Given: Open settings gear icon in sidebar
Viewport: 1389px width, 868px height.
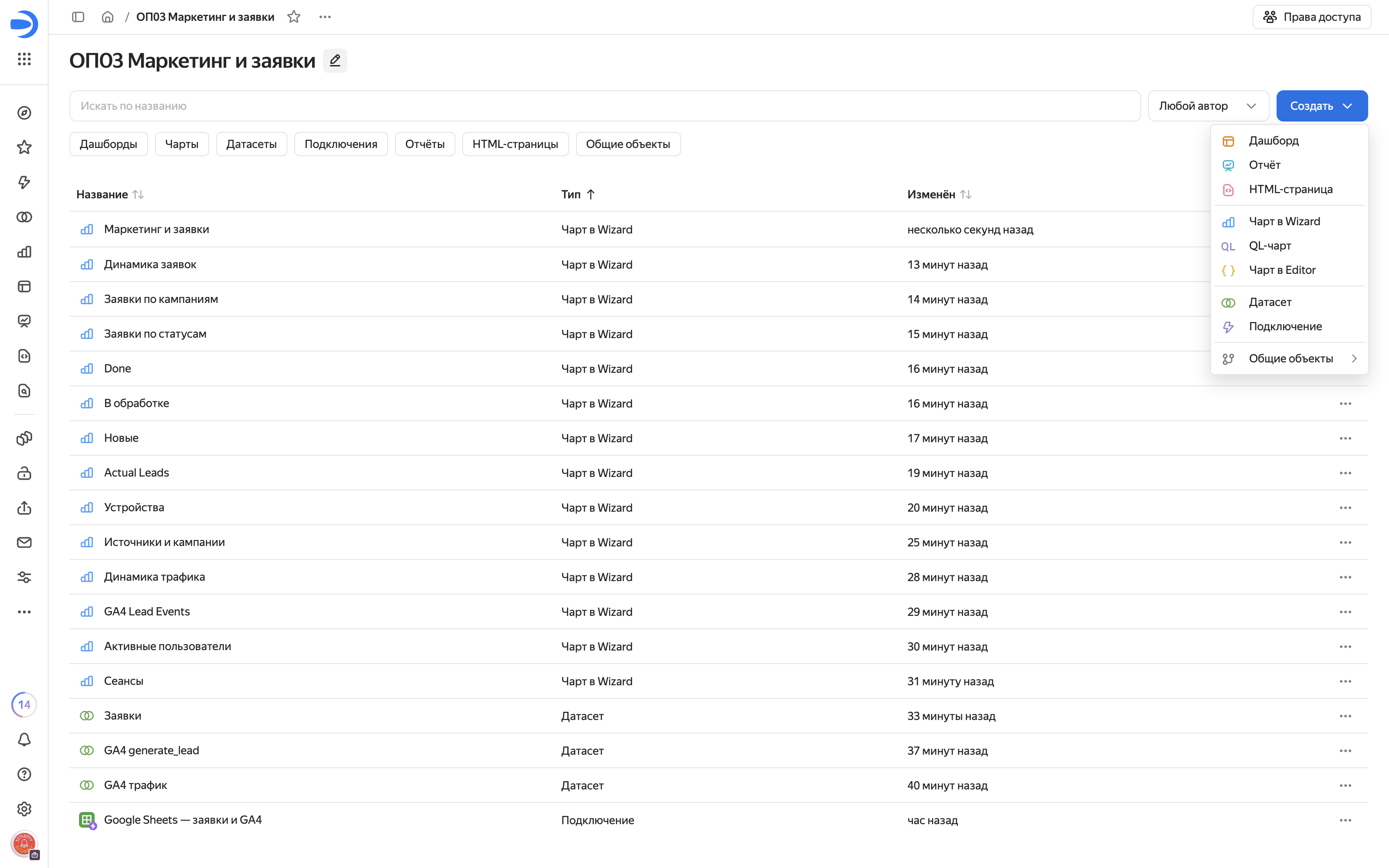Looking at the screenshot, I should pyautogui.click(x=24, y=809).
